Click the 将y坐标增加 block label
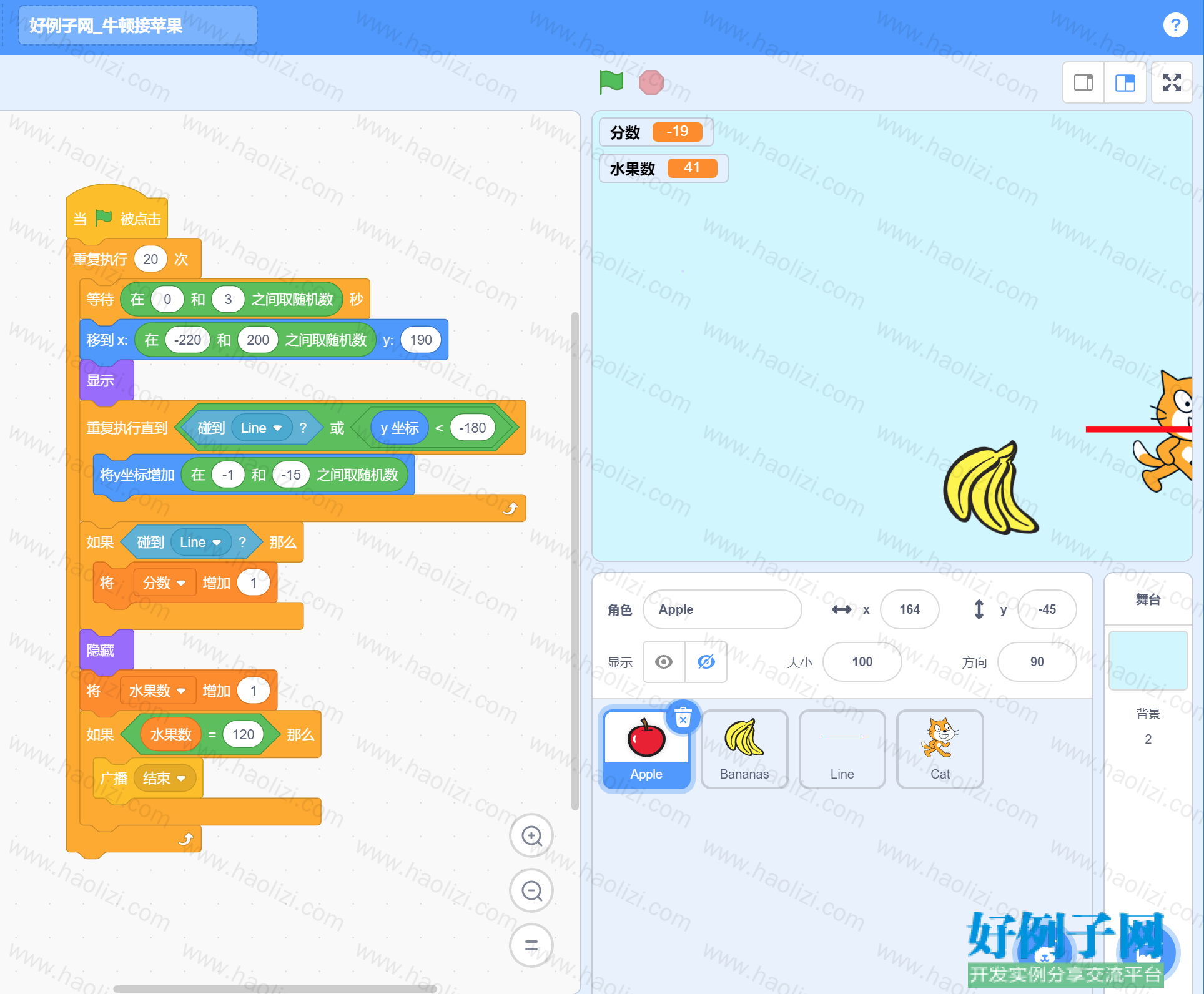The width and height of the screenshot is (1204, 994). 137,475
